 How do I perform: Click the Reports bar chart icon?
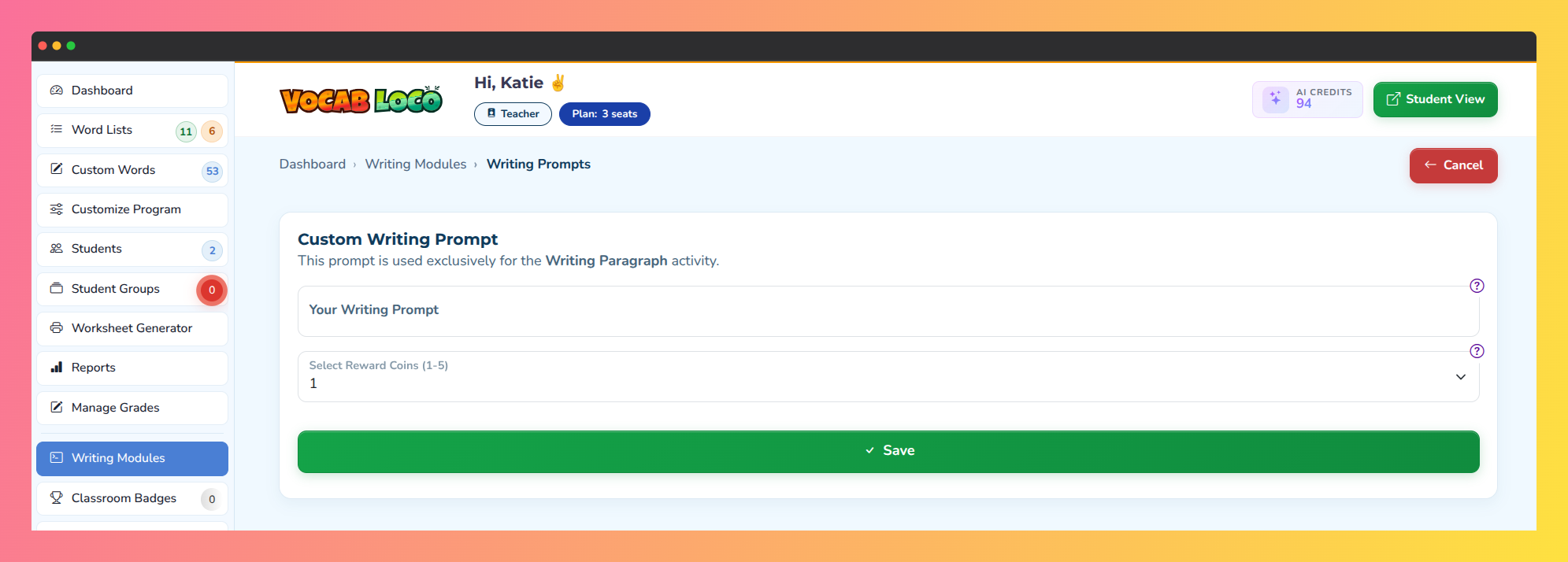point(57,368)
